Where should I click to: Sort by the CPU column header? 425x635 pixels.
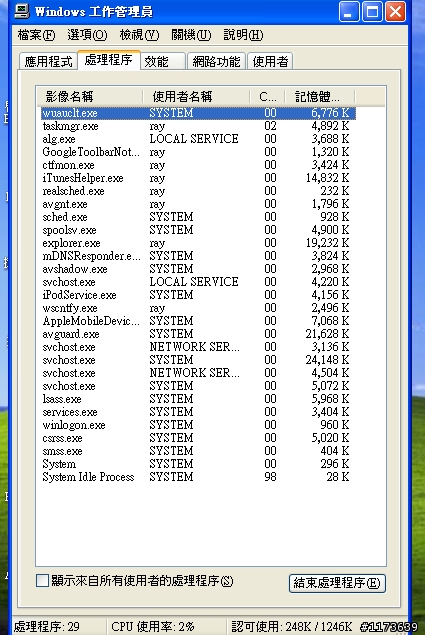point(267,96)
